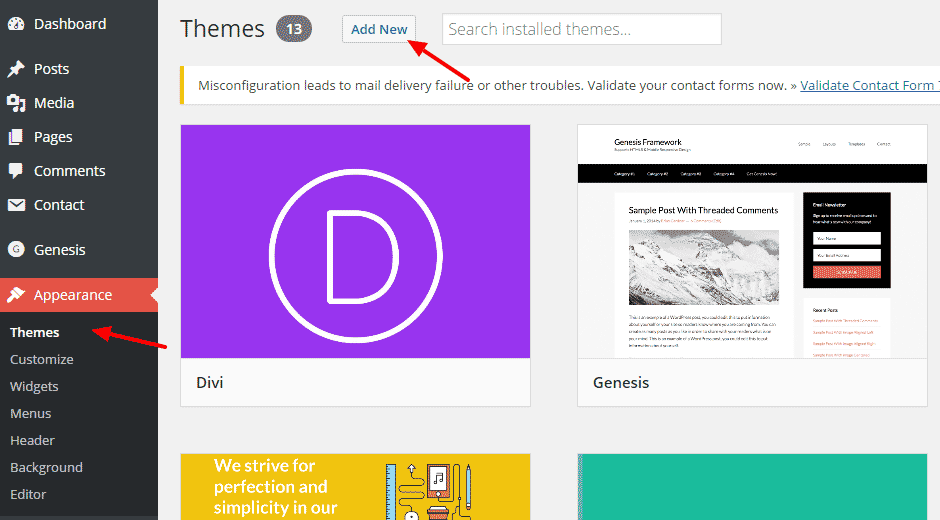The height and width of the screenshot is (520, 940).
Task: Click the Add New theme button
Action: (x=379, y=29)
